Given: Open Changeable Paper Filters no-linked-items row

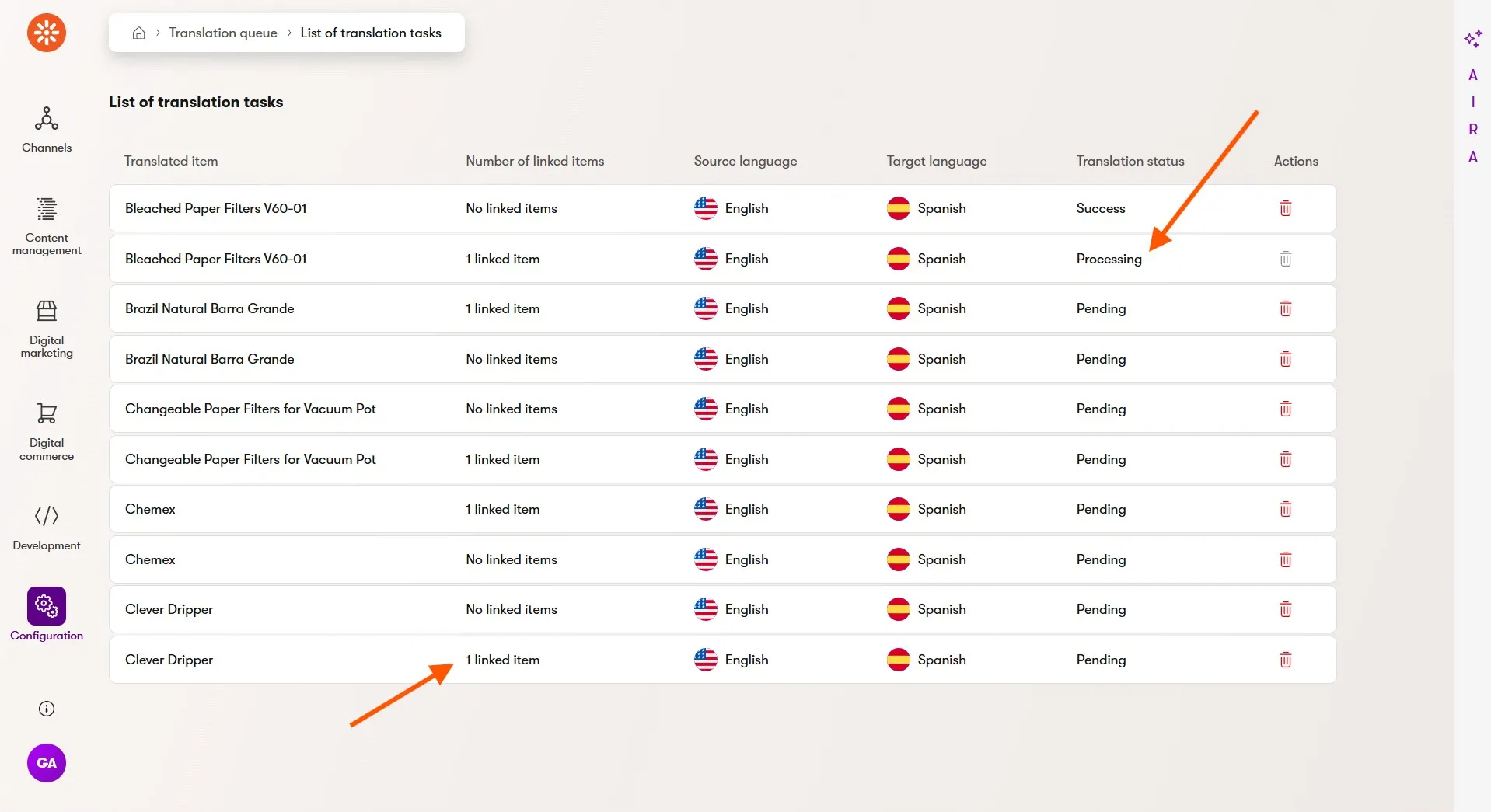Looking at the screenshot, I should [x=250, y=409].
